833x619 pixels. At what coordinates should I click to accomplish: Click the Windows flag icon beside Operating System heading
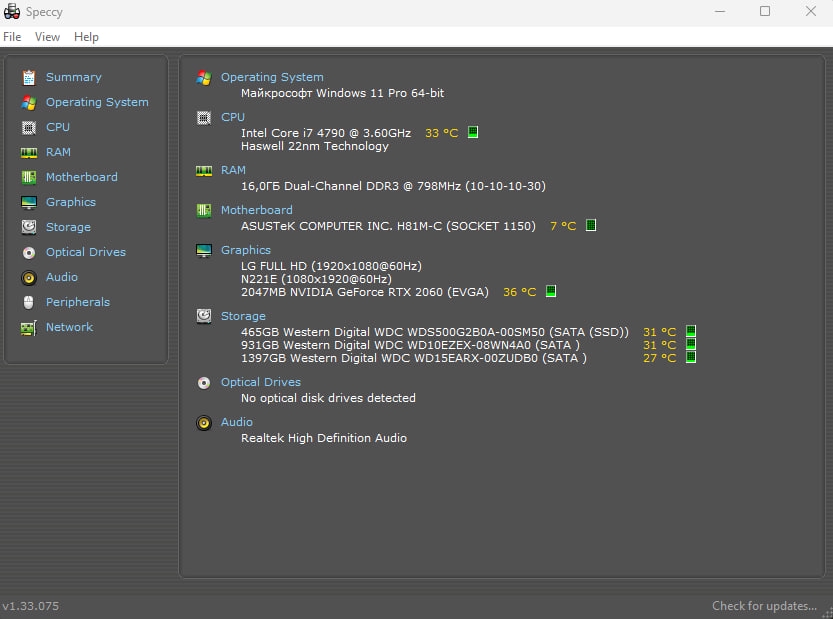[x=203, y=78]
